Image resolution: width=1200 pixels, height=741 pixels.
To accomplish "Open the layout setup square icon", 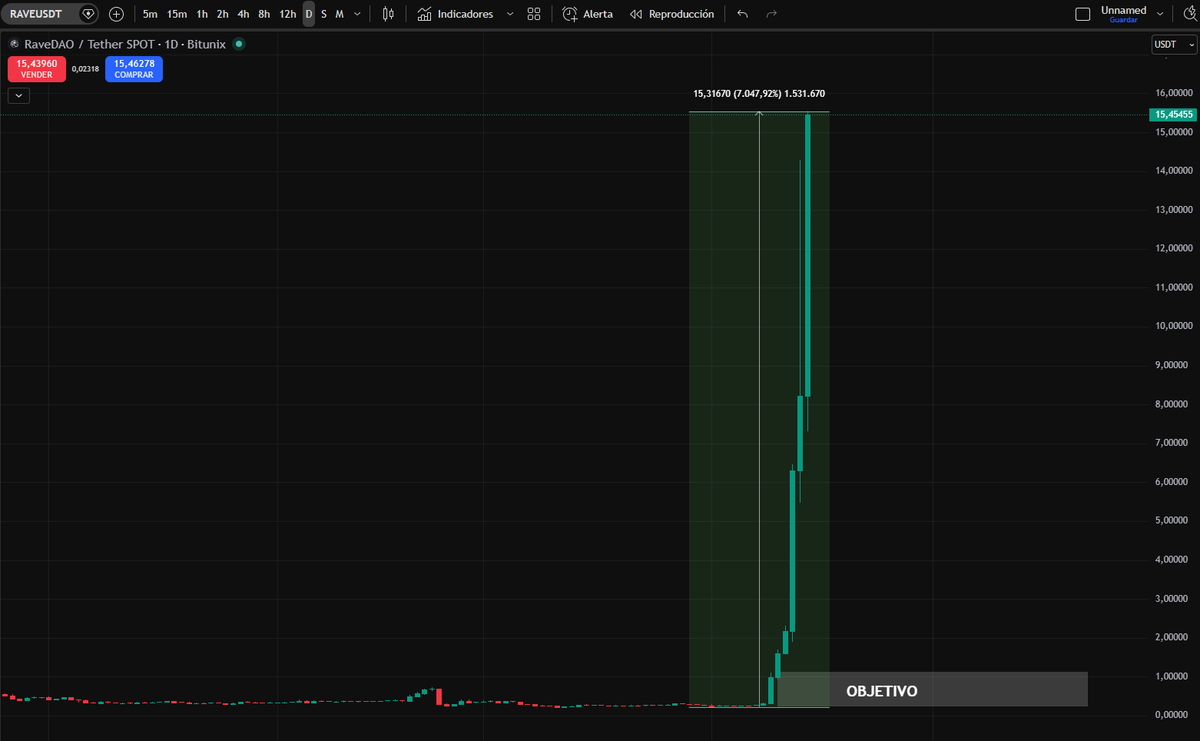I will coord(1082,14).
